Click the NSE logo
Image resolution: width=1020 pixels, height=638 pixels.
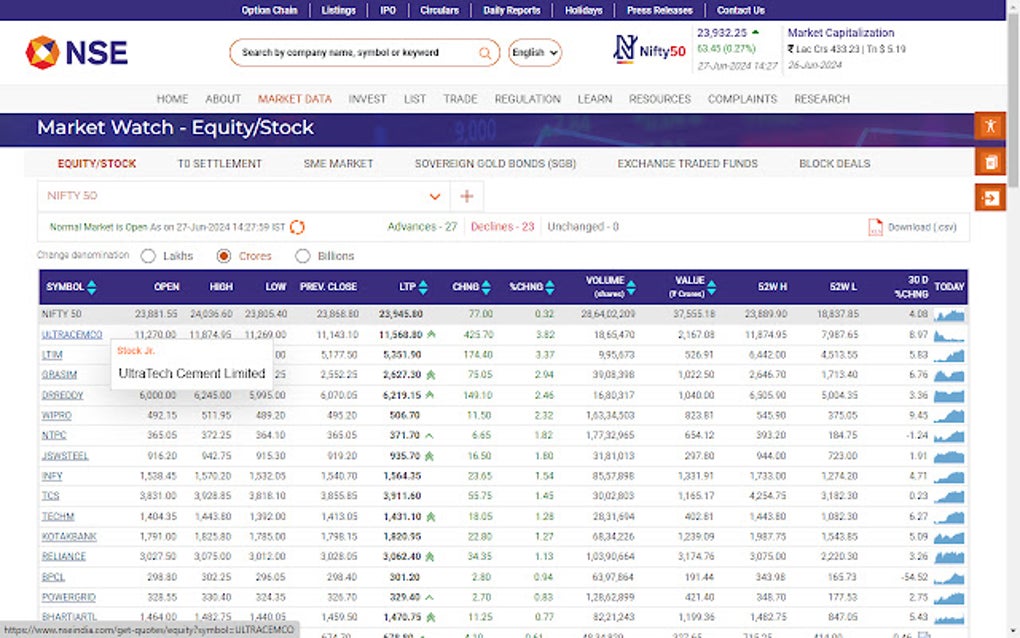[x=75, y=52]
